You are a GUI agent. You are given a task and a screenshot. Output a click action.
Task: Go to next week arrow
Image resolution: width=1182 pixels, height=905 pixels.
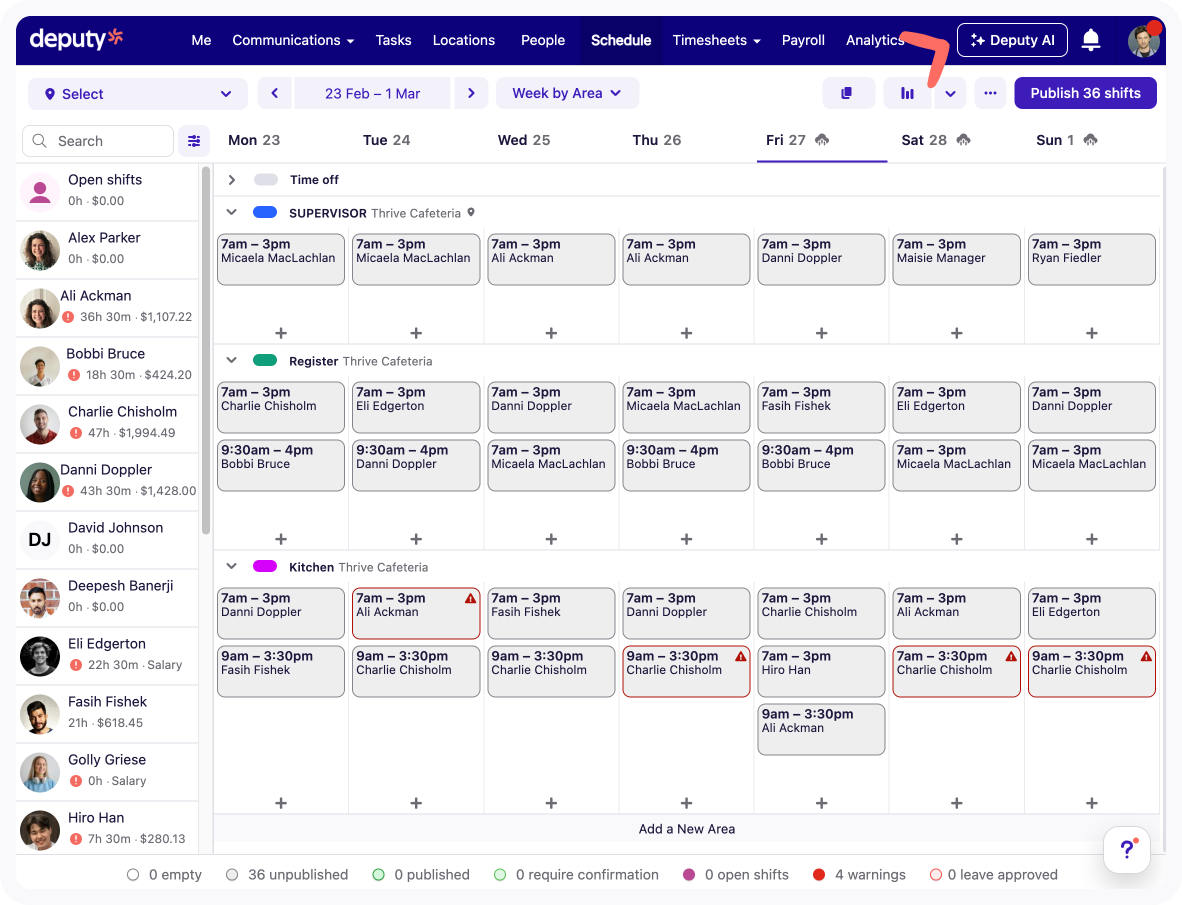tap(471, 93)
